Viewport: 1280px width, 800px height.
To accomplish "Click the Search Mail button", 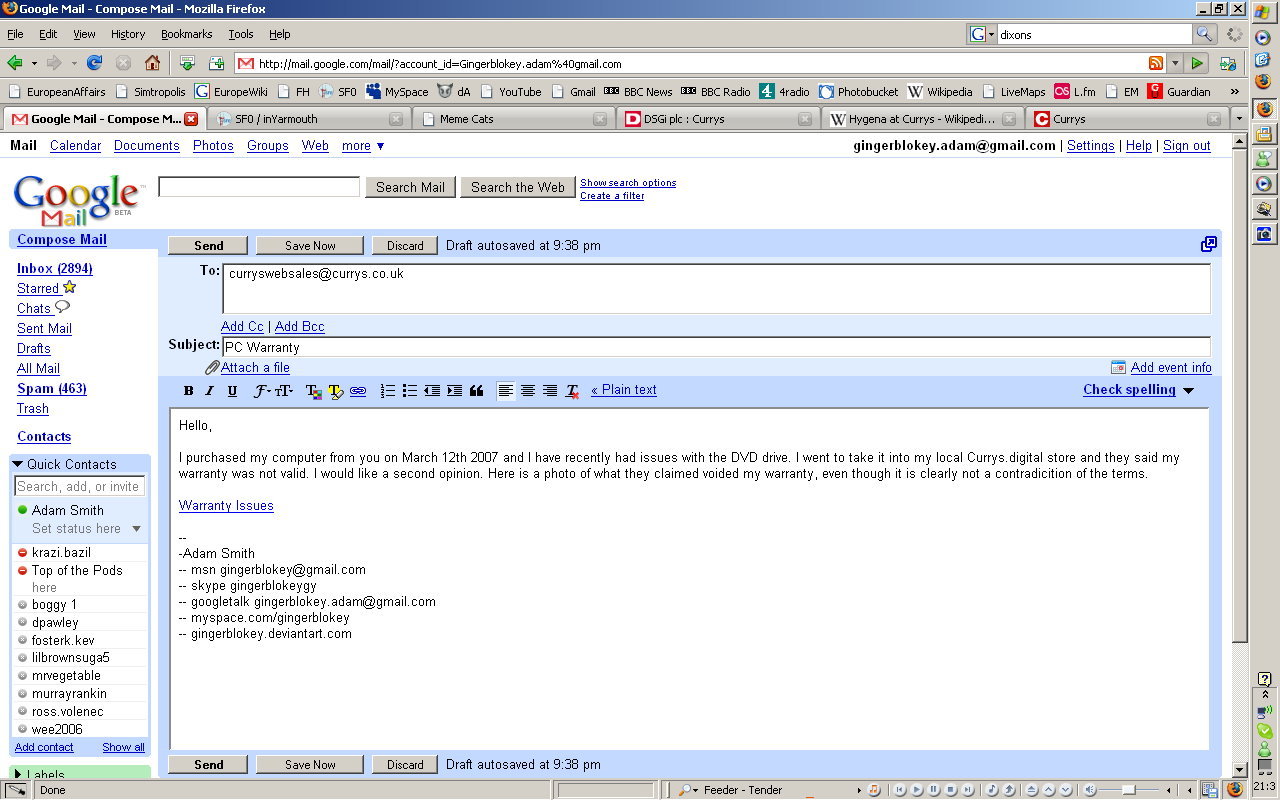I will 410,187.
